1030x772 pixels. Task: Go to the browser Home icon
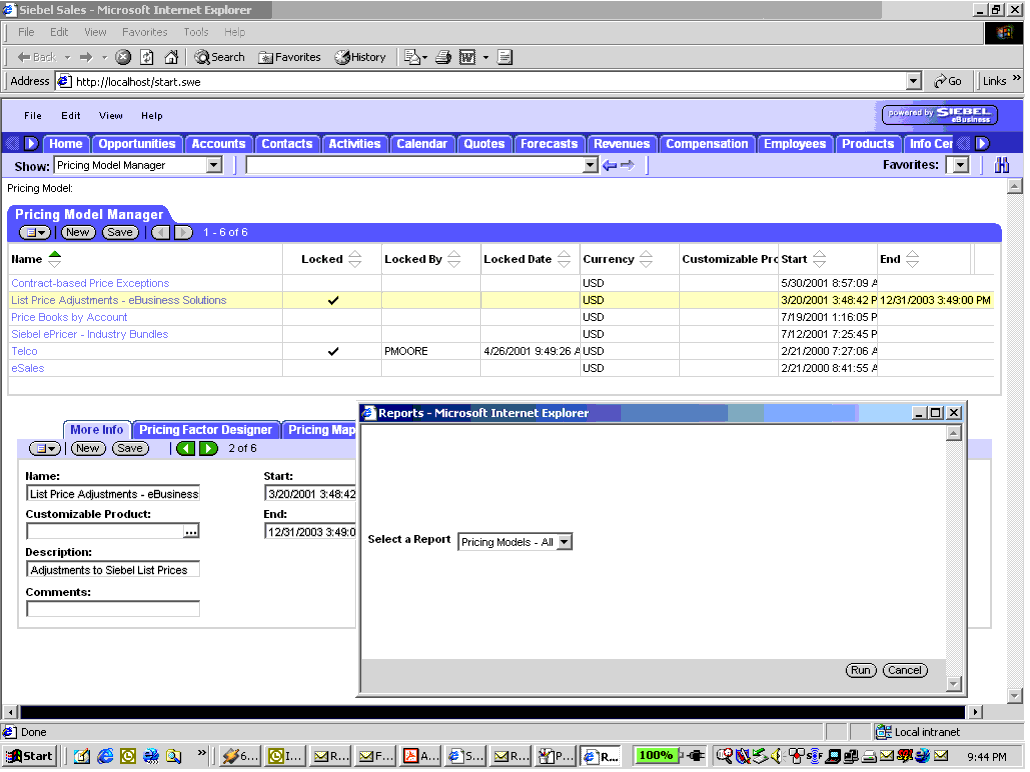coord(171,57)
